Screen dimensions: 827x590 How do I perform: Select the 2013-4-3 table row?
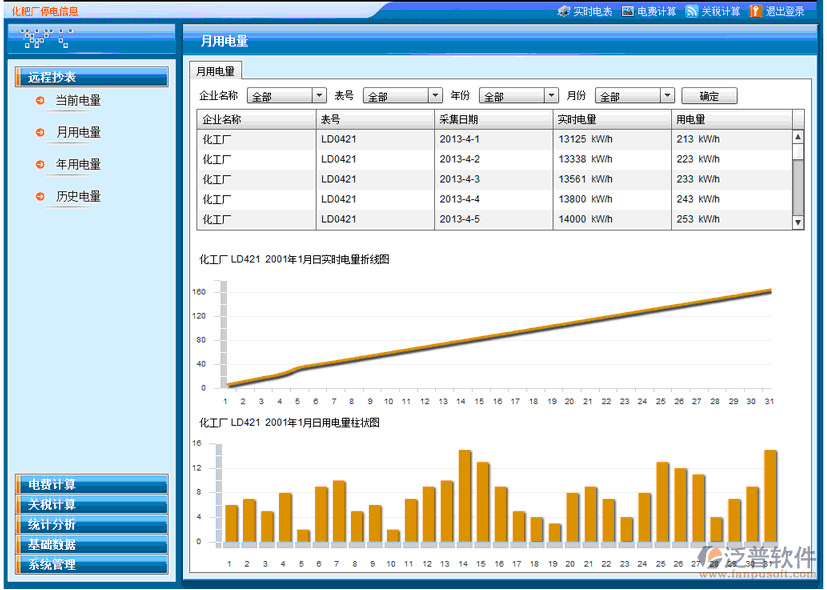[x=494, y=179]
